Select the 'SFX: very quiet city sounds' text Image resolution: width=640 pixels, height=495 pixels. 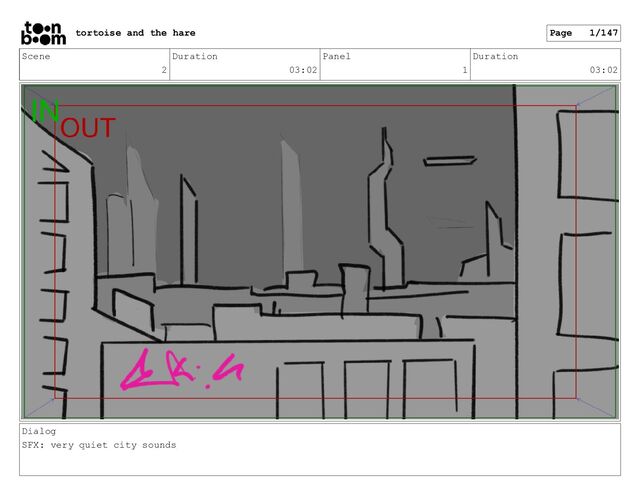click(x=99, y=445)
